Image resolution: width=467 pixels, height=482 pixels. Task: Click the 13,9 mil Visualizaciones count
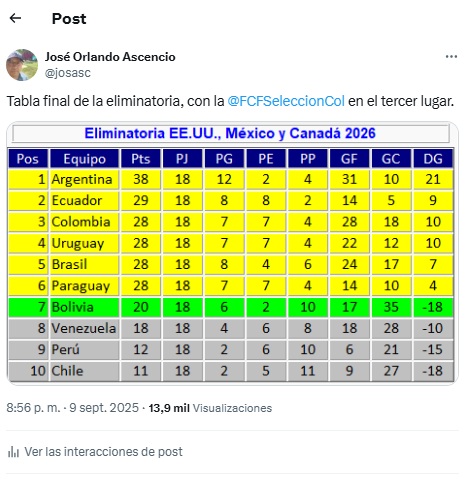click(210, 408)
